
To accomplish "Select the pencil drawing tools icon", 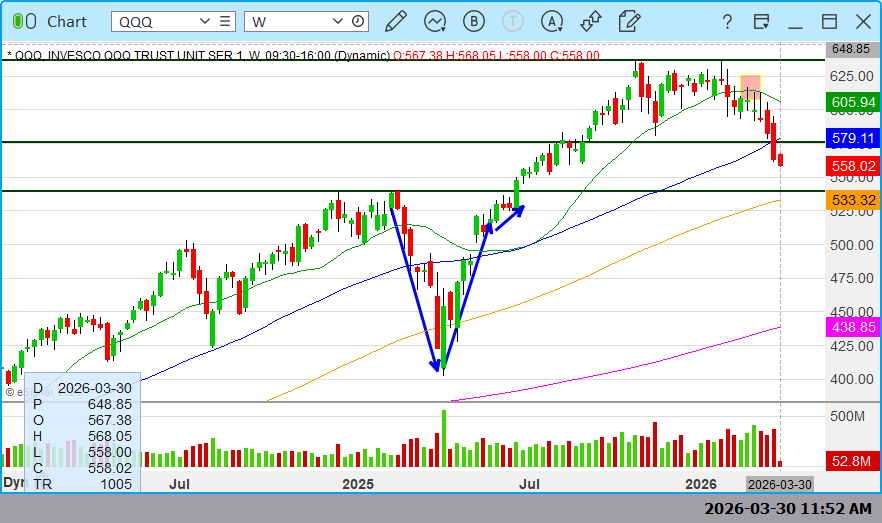I will tap(396, 21).
